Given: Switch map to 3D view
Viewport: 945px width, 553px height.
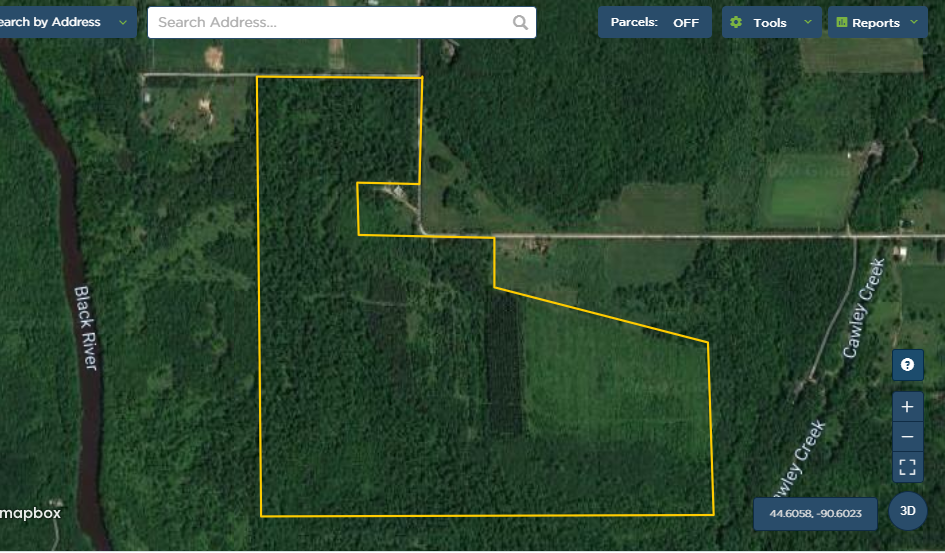Looking at the screenshot, I should 908,511.
